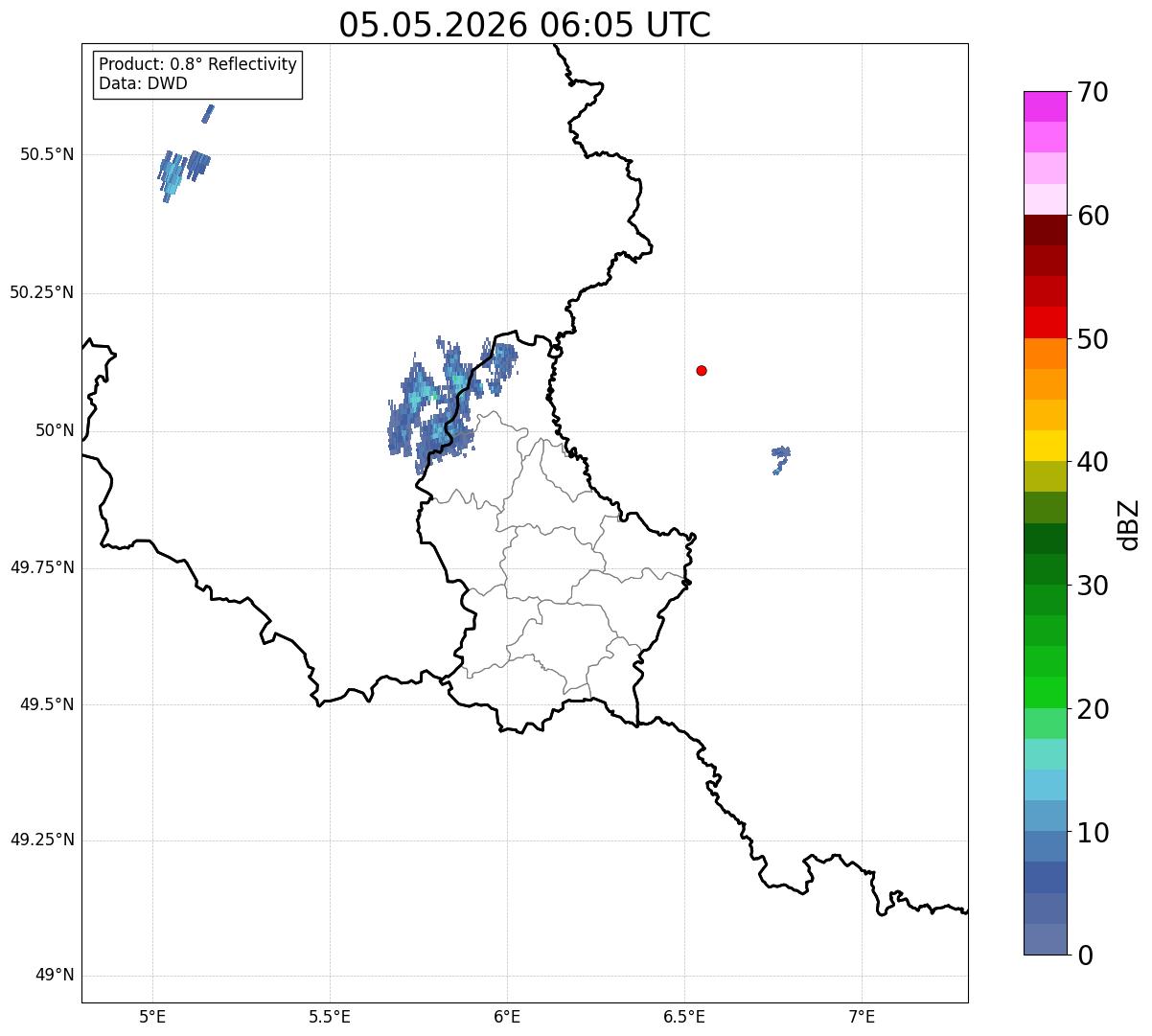The width and height of the screenshot is (1152, 1036).
Task: Click the 7°E longitude axis label
Action: 863,1016
